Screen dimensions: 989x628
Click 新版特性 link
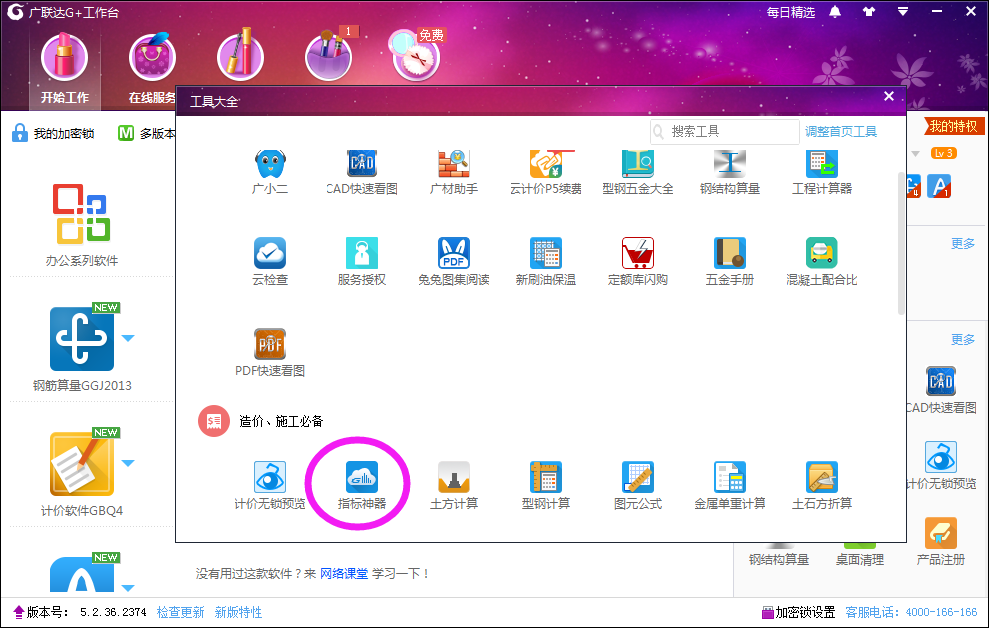(x=238, y=612)
